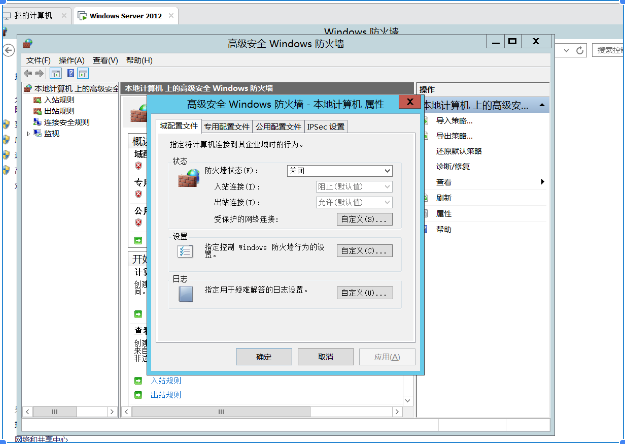Click the settings list icon under 设置
The image size is (625, 444).
point(185,251)
